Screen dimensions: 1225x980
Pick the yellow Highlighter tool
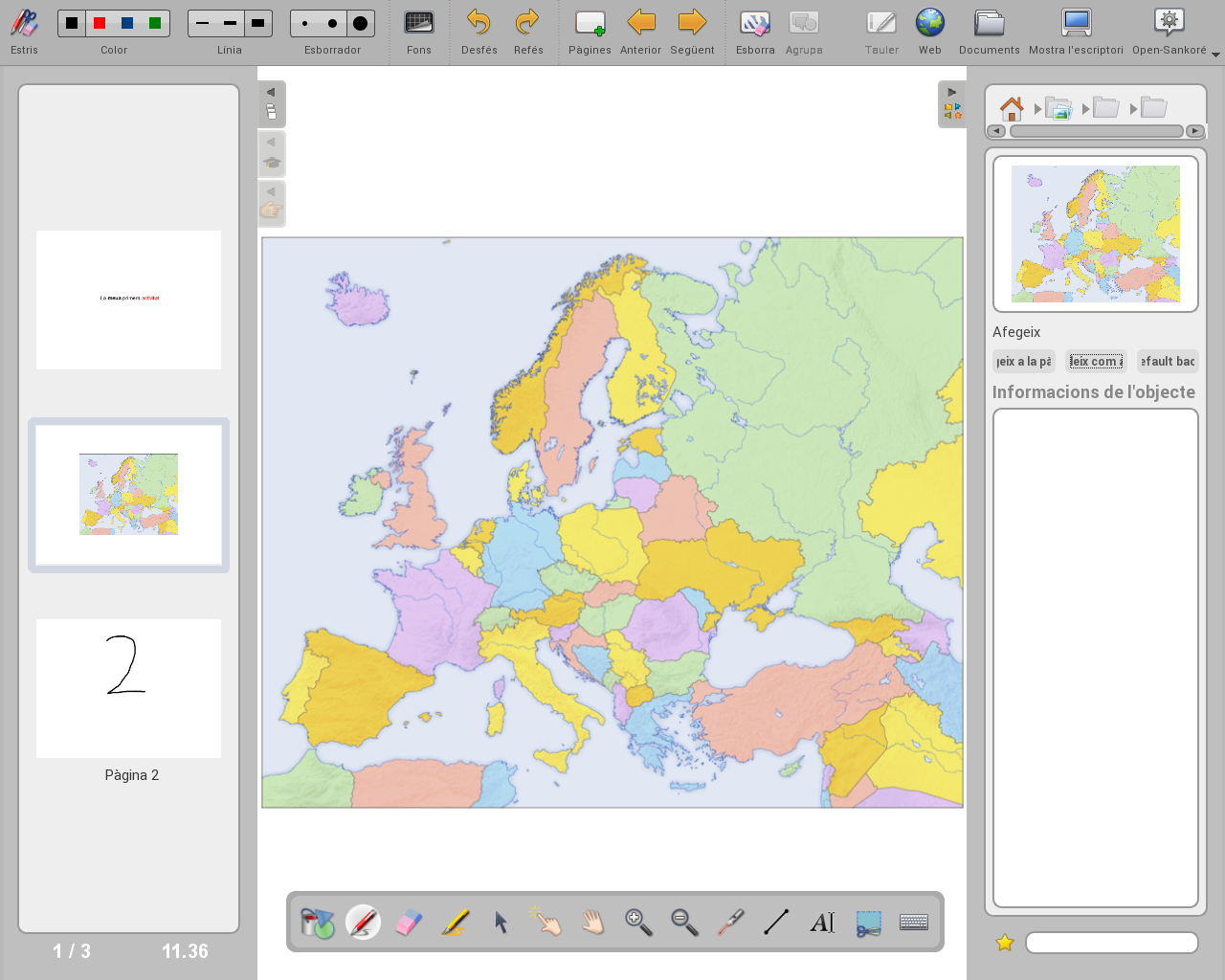coord(455,923)
